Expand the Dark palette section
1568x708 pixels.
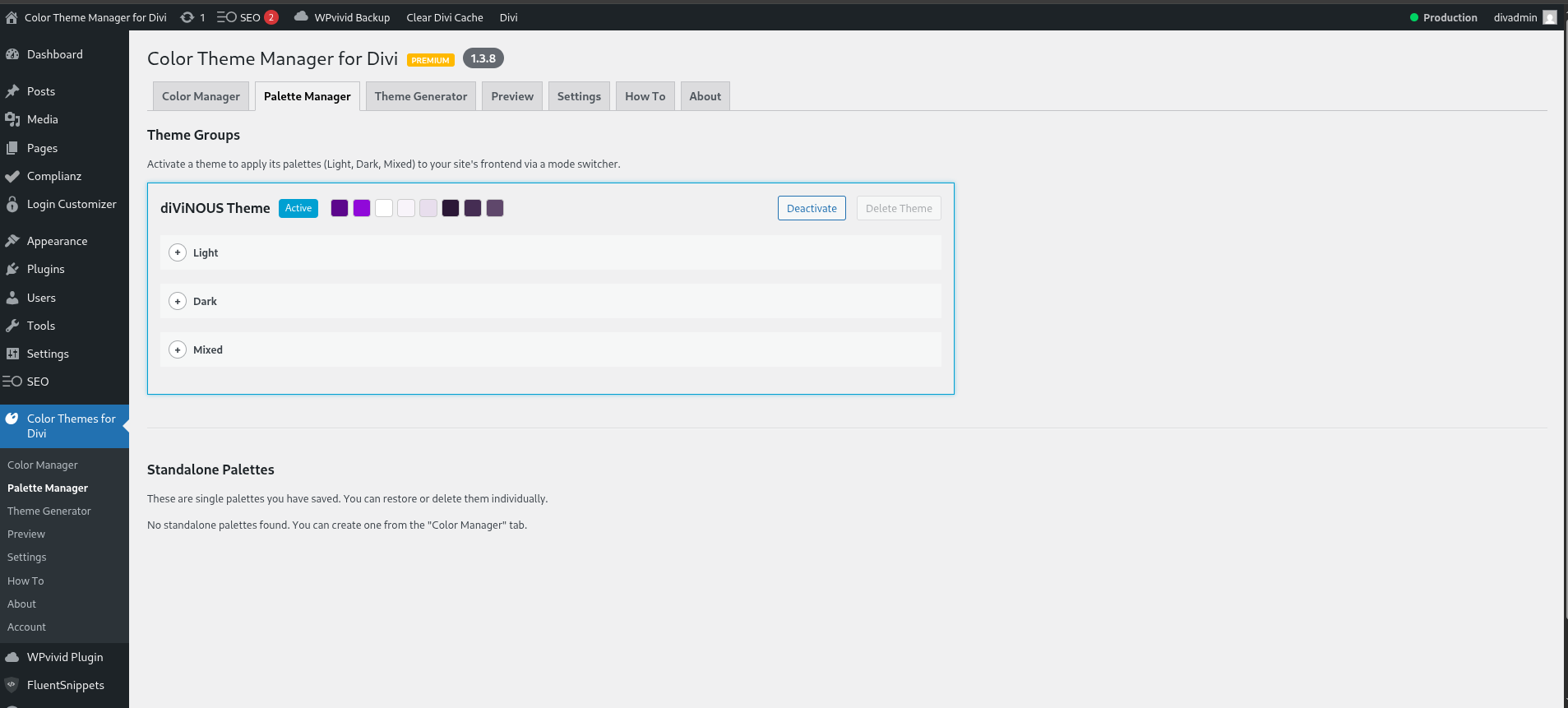tap(178, 301)
